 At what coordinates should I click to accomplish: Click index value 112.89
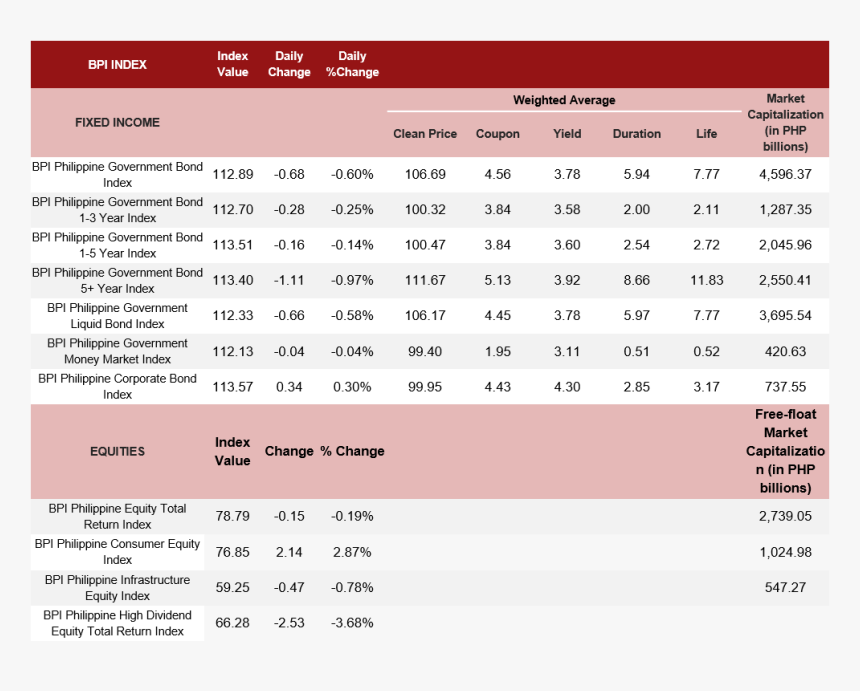[233, 174]
